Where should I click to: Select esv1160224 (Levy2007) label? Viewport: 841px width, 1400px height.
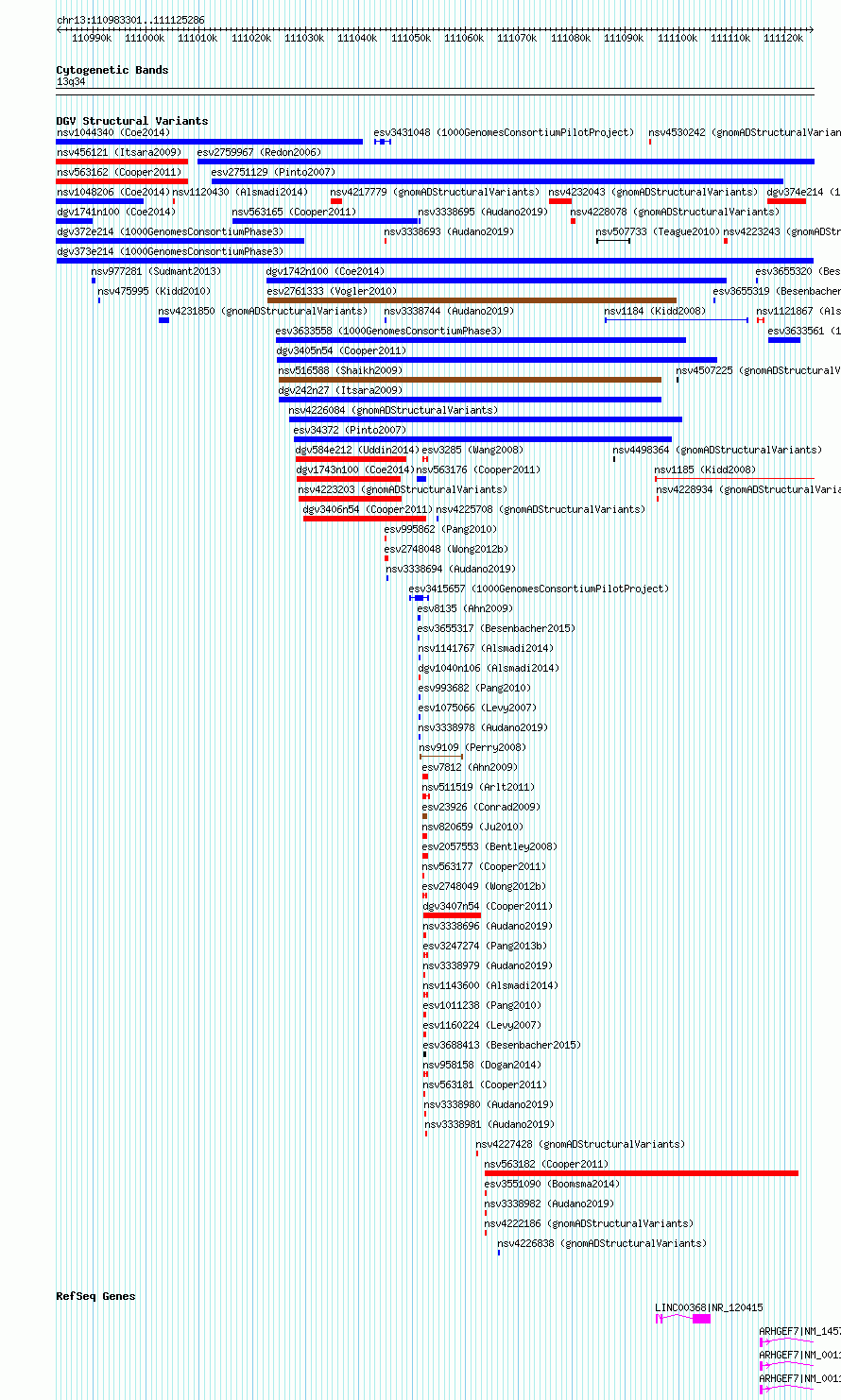coord(483,1025)
